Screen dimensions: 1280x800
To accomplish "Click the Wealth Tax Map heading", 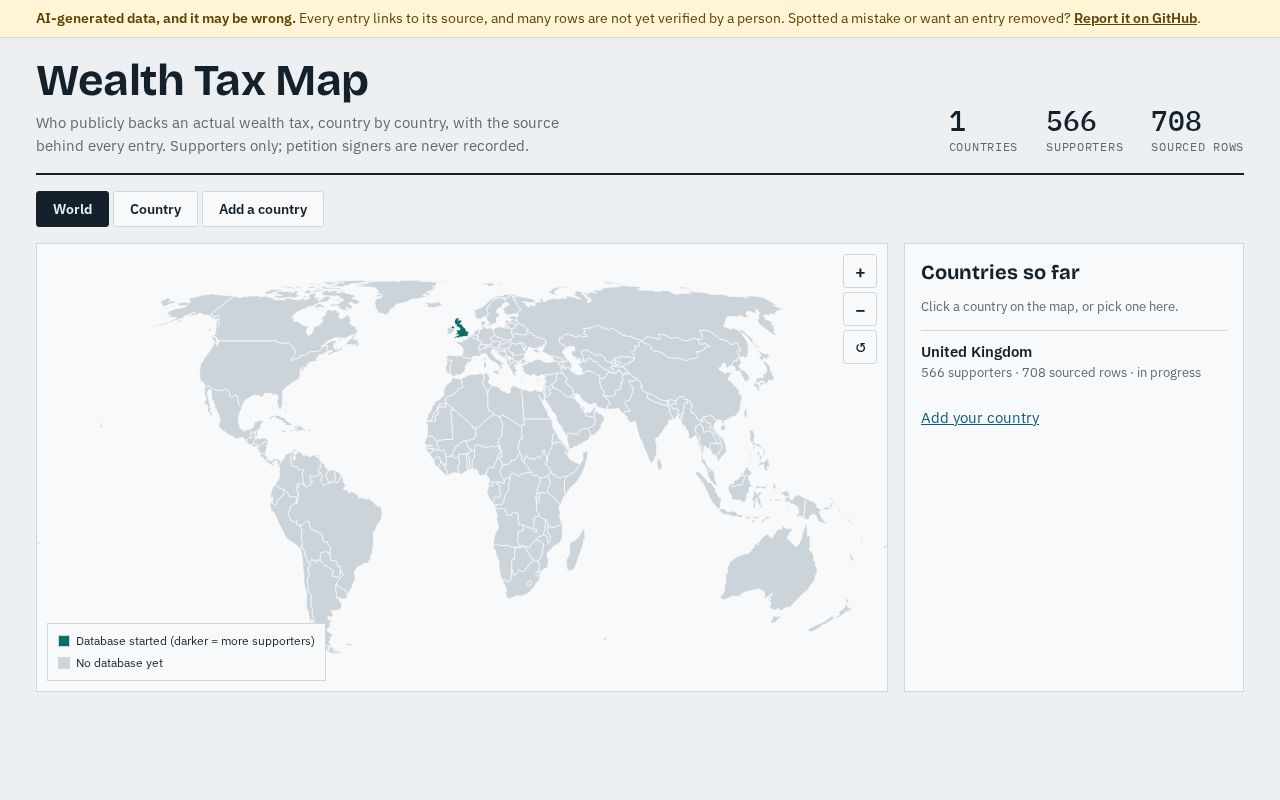I will tap(202, 80).
